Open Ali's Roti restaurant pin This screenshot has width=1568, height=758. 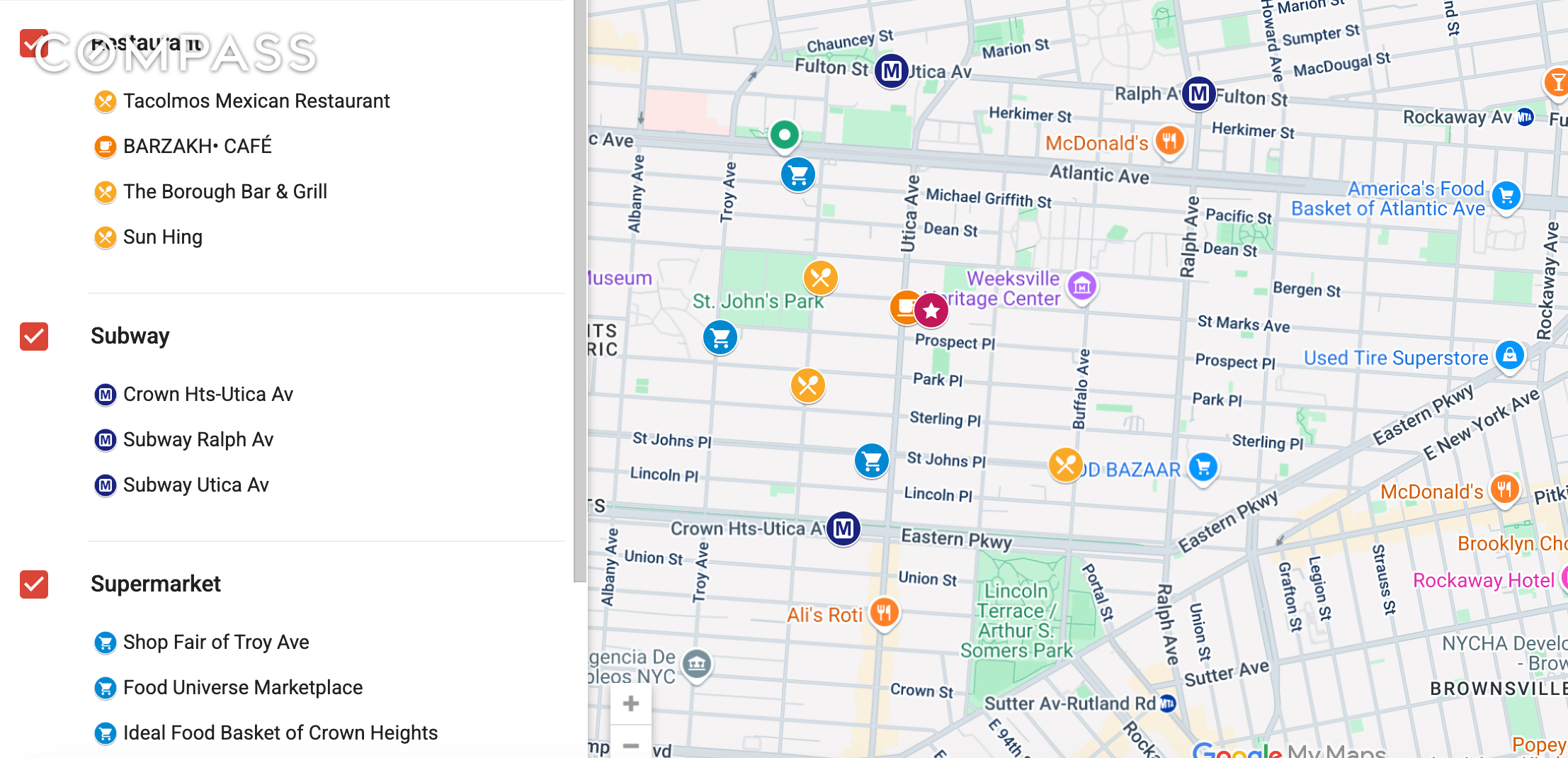click(883, 612)
